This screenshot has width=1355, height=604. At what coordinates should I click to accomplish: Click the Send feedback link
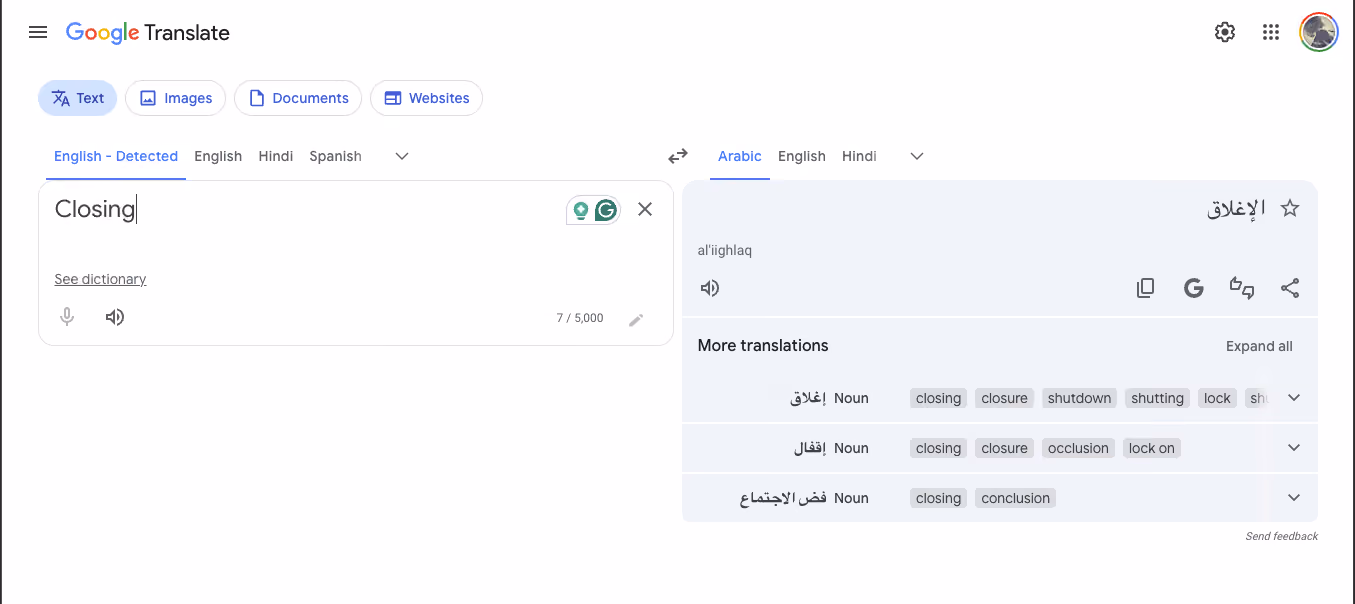point(1281,536)
